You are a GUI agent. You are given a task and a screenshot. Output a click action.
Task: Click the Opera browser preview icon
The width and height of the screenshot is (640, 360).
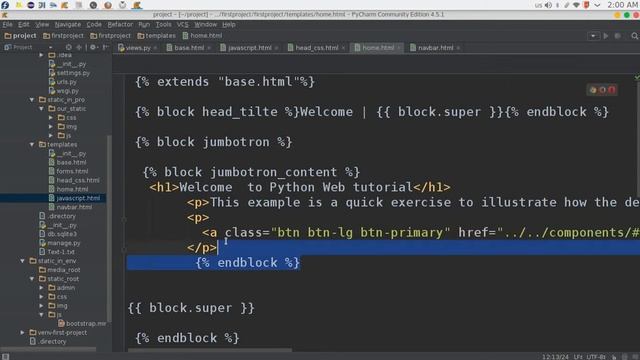pos(612,90)
